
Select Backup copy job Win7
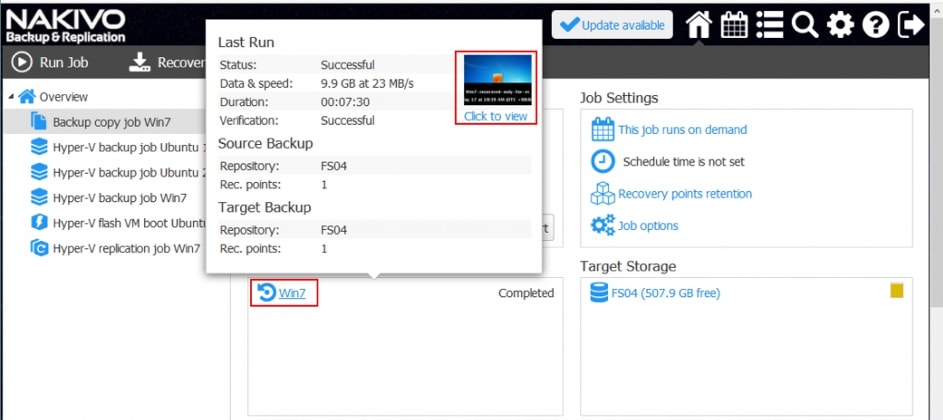pos(111,122)
